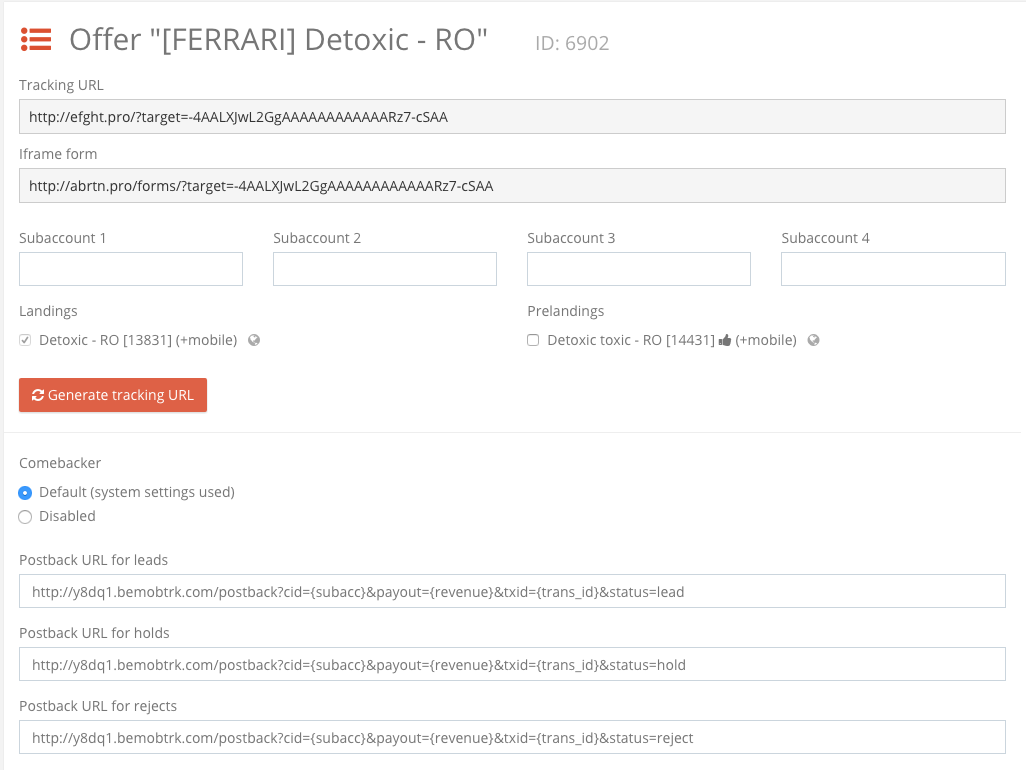The width and height of the screenshot is (1026, 770).
Task: Click the Postback URL for leads field
Action: (512, 591)
